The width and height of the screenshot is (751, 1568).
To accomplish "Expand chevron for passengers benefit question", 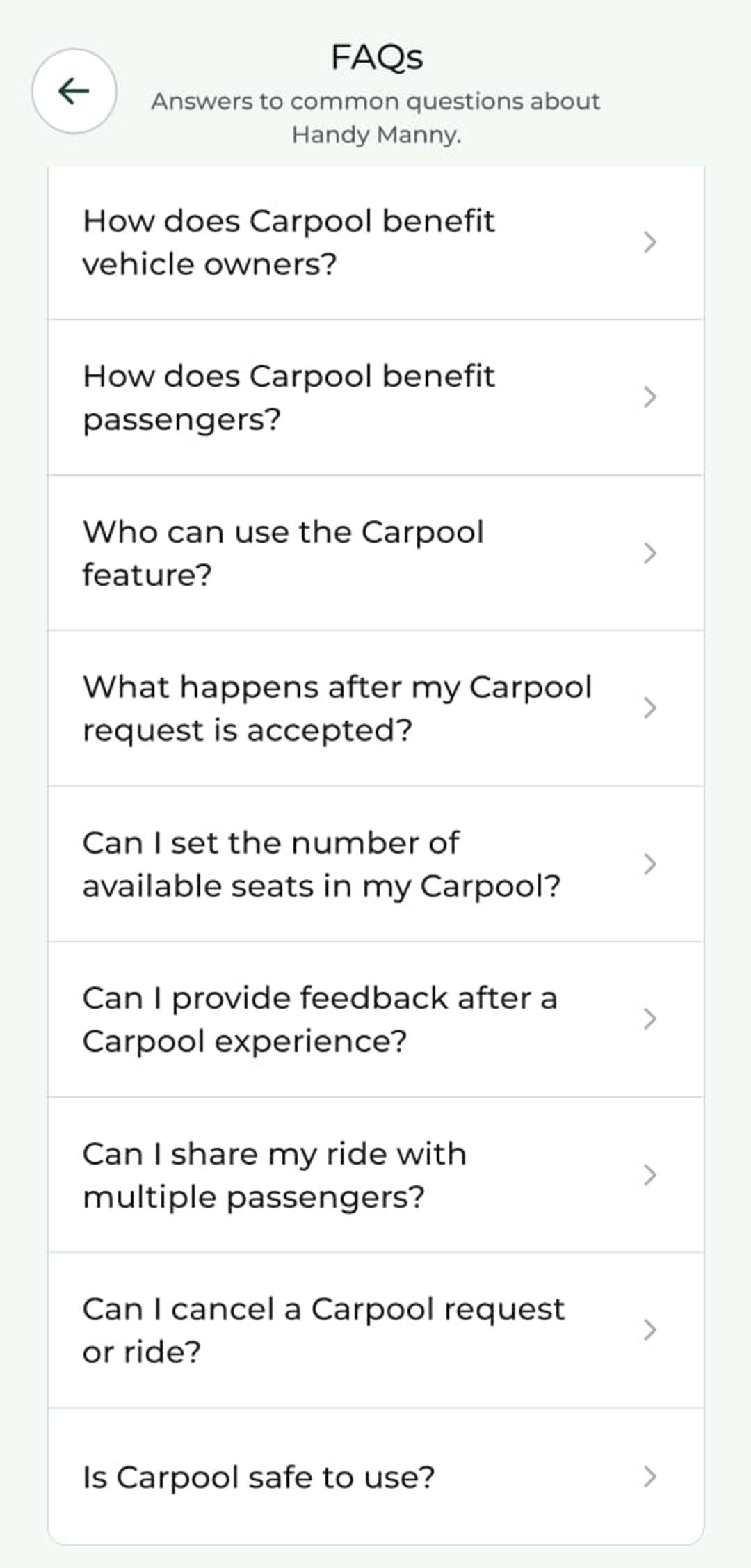I will coord(650,397).
